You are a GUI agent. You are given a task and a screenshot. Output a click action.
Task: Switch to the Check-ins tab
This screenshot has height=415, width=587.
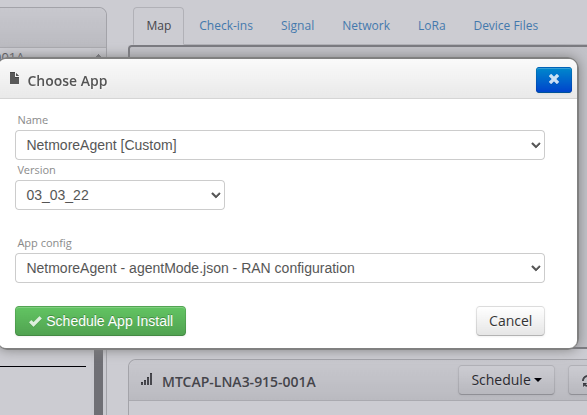[226, 25]
